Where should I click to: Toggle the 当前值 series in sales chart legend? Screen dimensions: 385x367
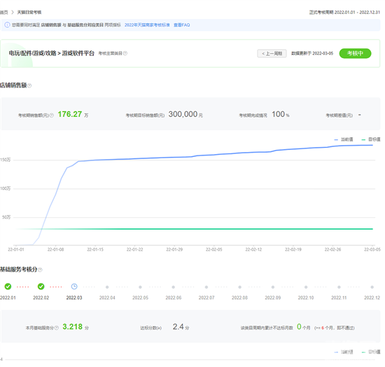(344, 139)
